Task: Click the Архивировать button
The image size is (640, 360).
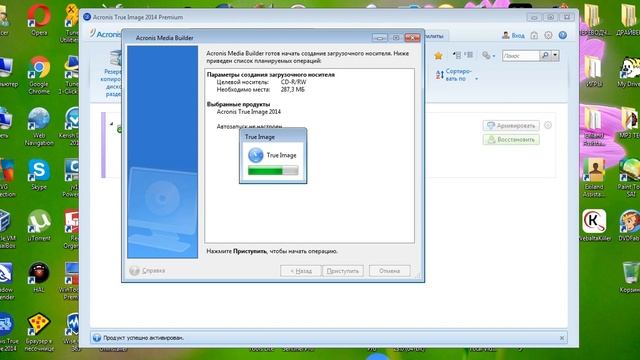Action: 511,126
